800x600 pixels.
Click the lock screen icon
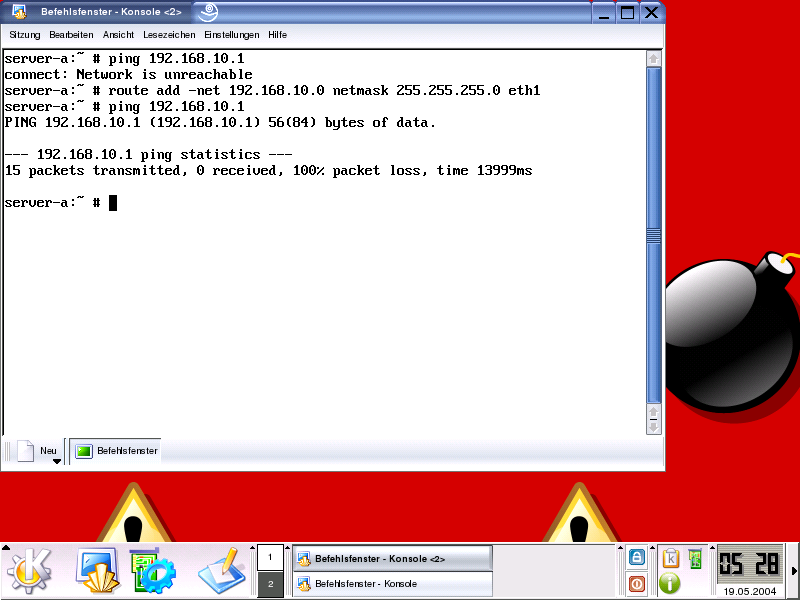coord(636,558)
